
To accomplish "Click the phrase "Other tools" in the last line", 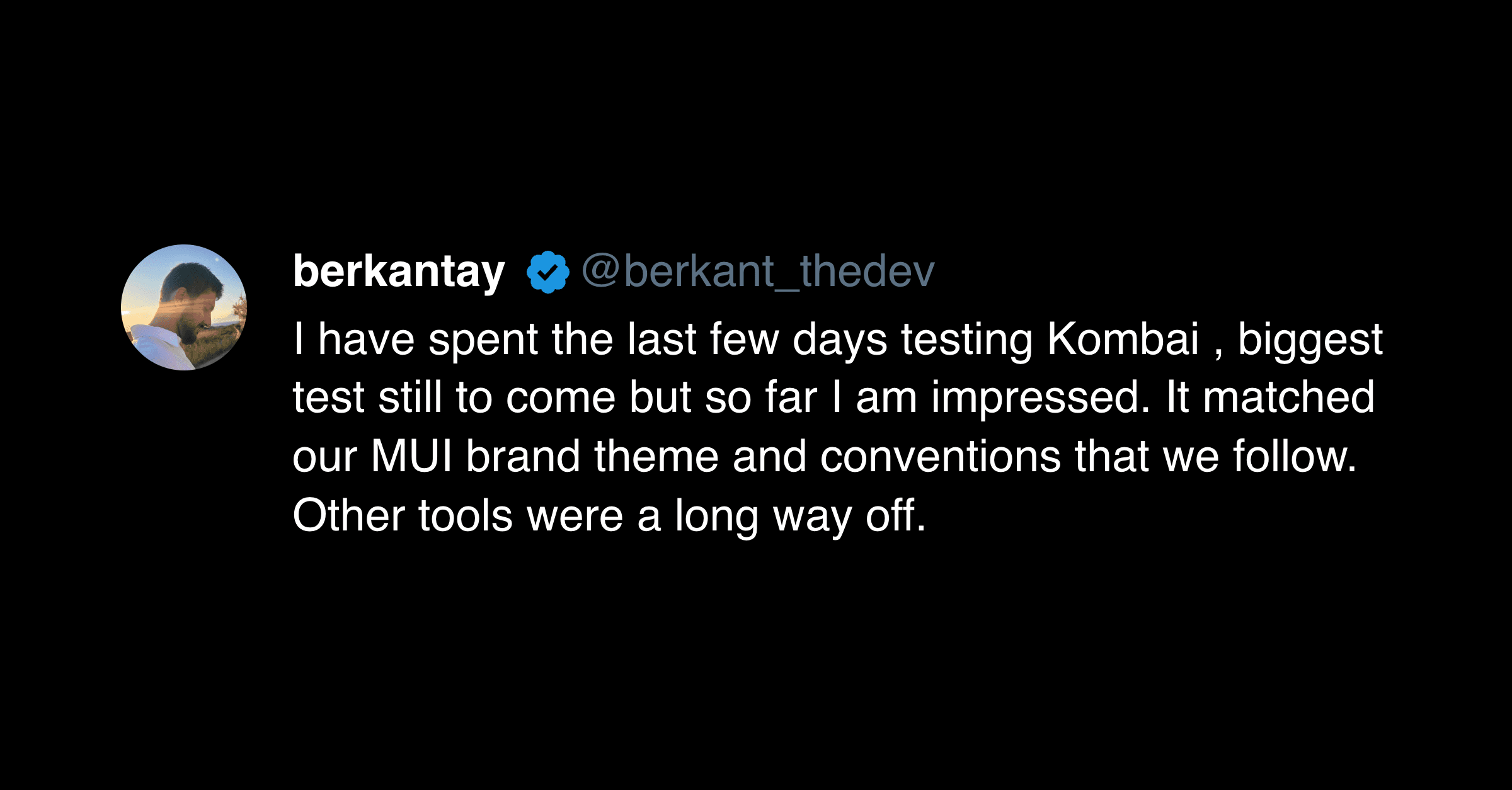I will point(403,516).
